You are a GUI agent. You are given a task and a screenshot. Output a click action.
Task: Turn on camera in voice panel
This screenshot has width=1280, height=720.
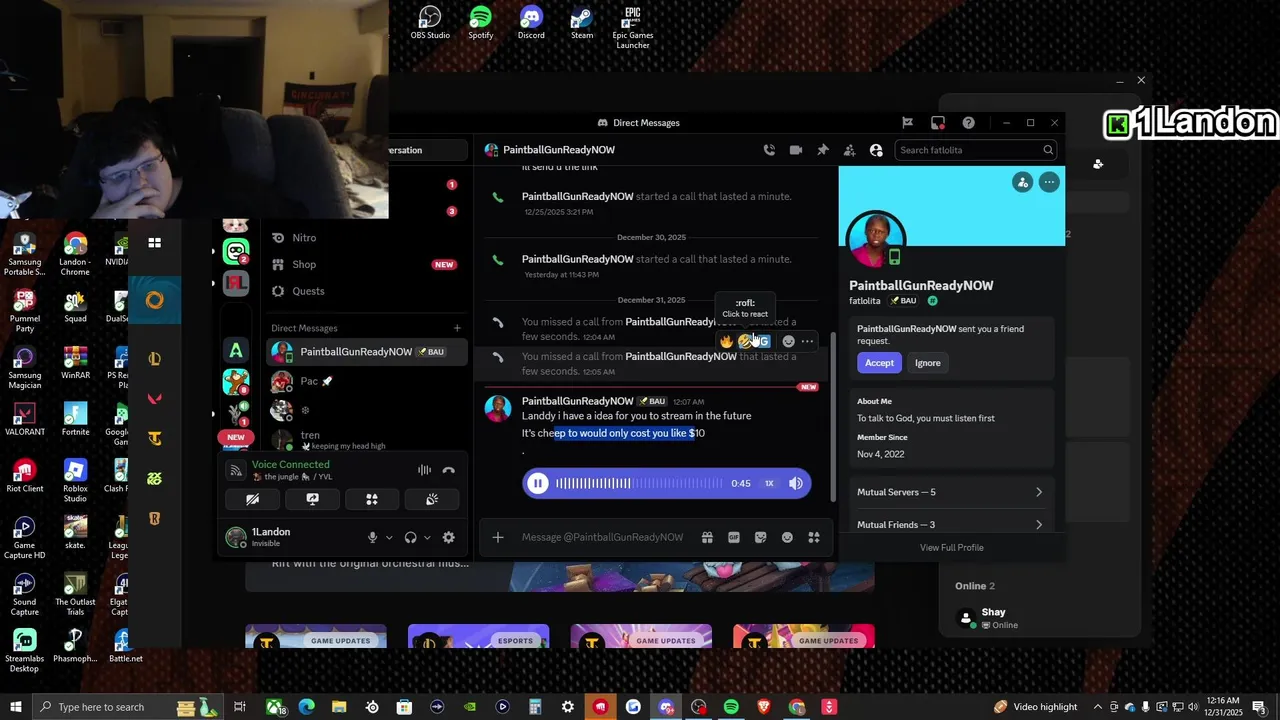tap(253, 499)
